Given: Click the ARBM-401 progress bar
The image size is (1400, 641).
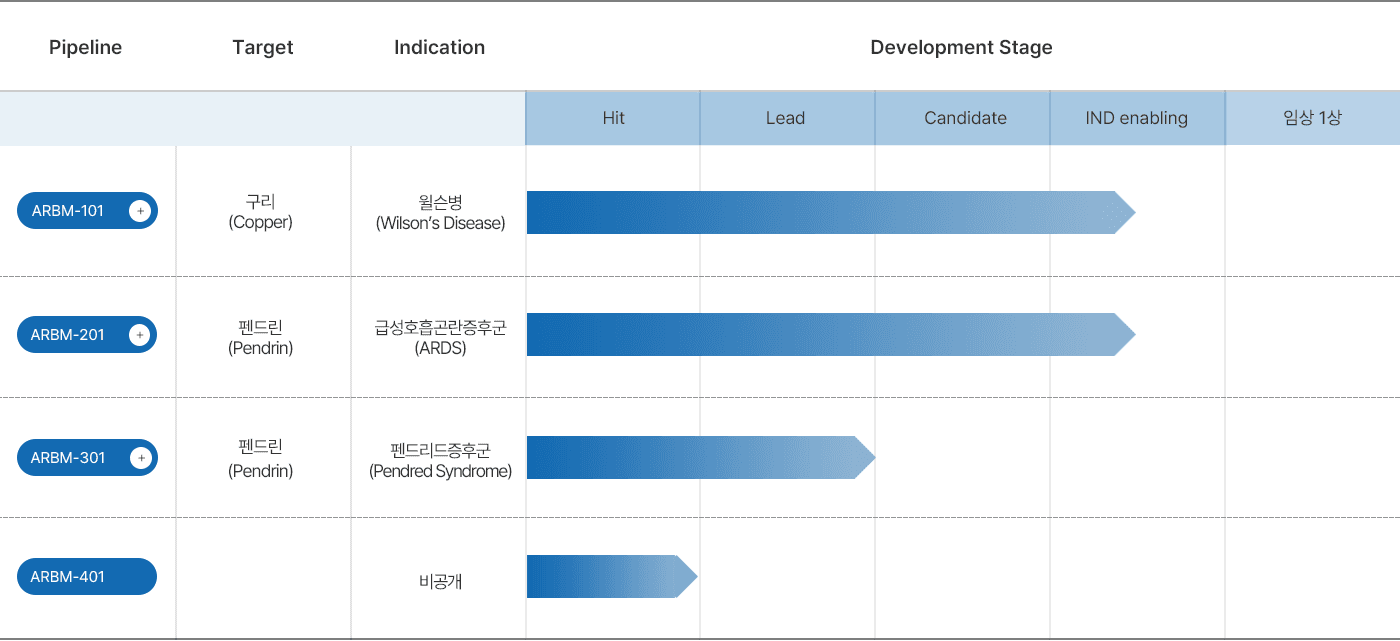Looking at the screenshot, I should pyautogui.click(x=612, y=577).
